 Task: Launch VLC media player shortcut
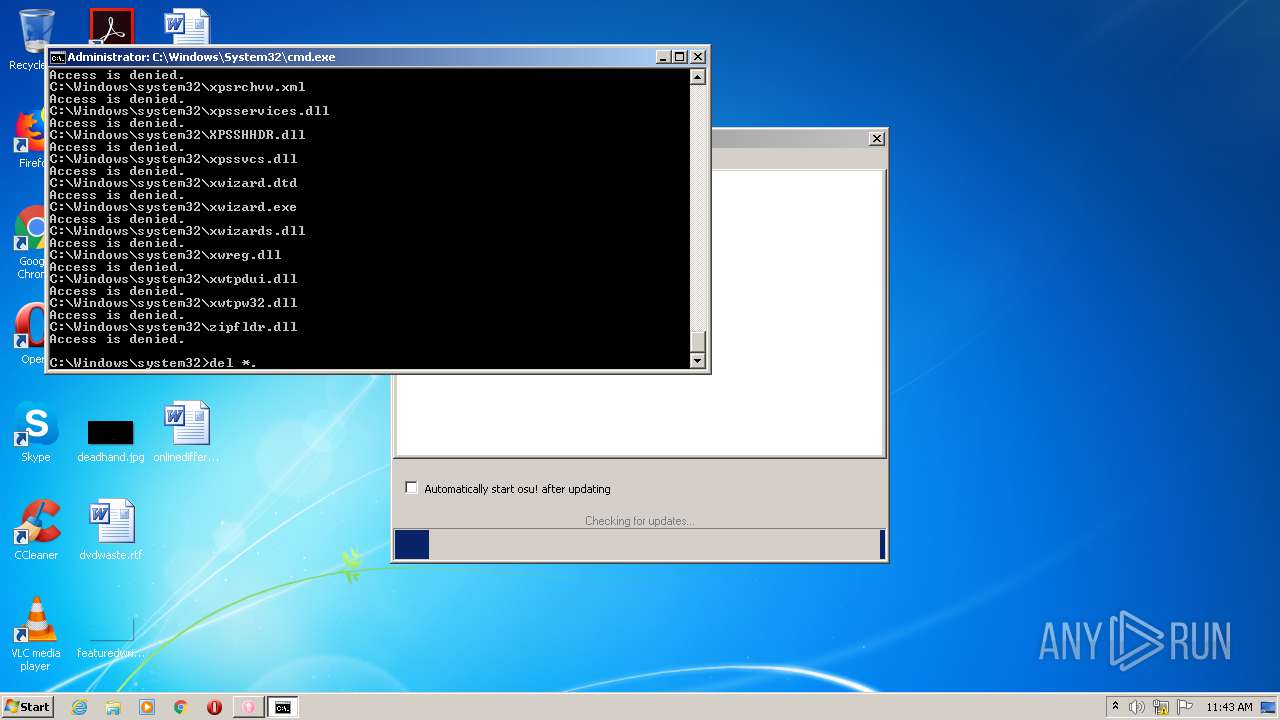click(36, 634)
